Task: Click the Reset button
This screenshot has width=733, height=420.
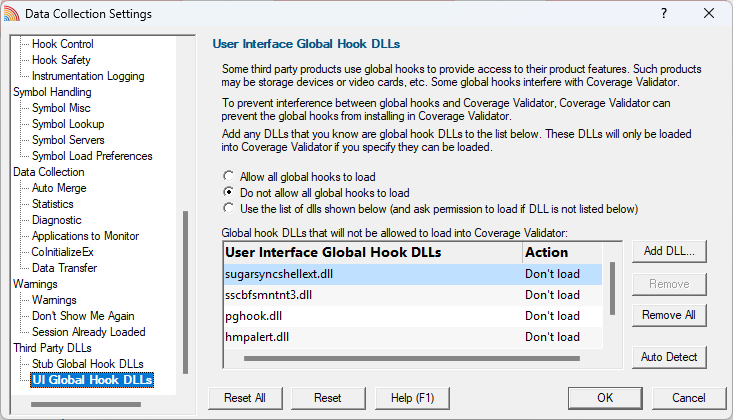Action: [x=328, y=398]
